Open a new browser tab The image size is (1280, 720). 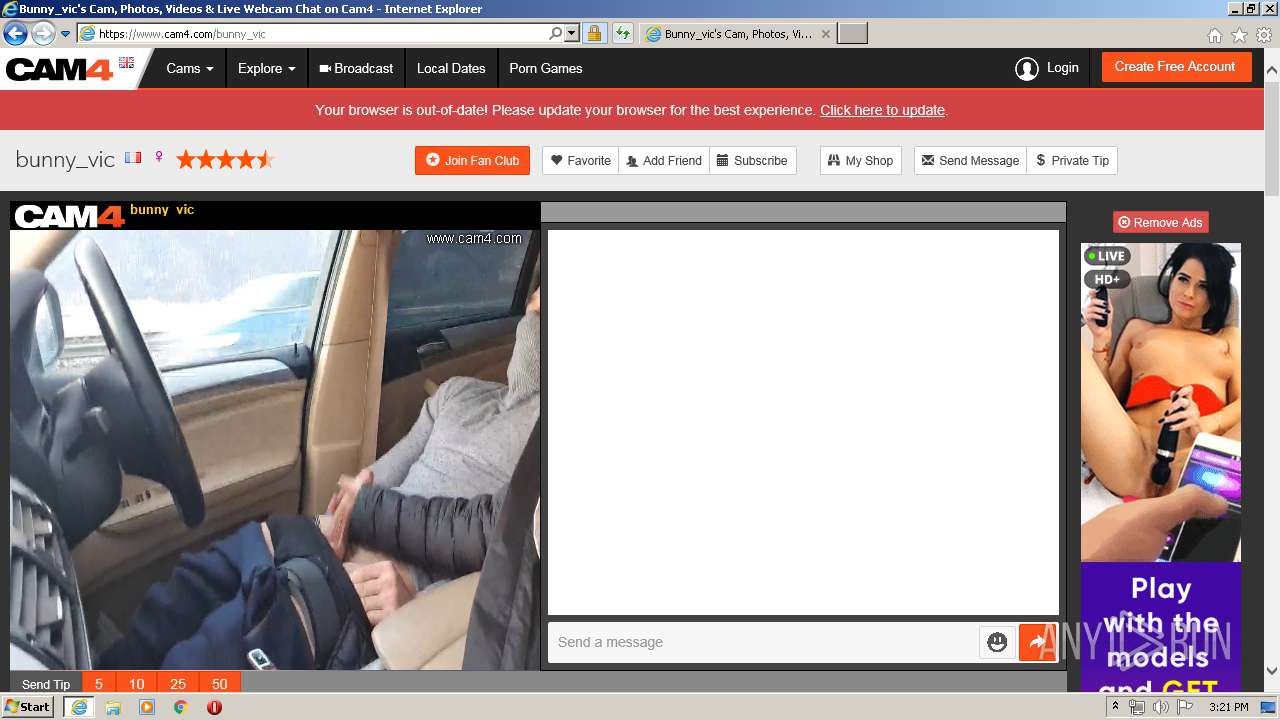pos(852,34)
